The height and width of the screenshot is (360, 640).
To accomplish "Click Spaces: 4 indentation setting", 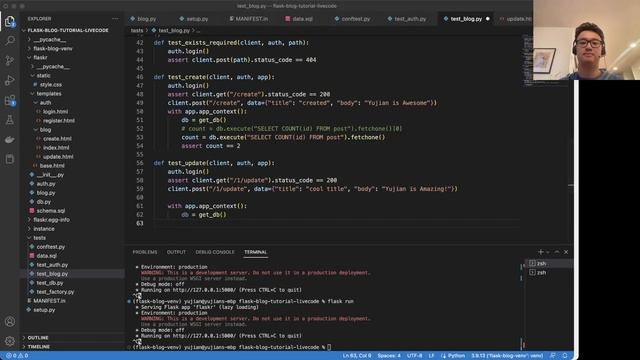I will [x=389, y=356].
